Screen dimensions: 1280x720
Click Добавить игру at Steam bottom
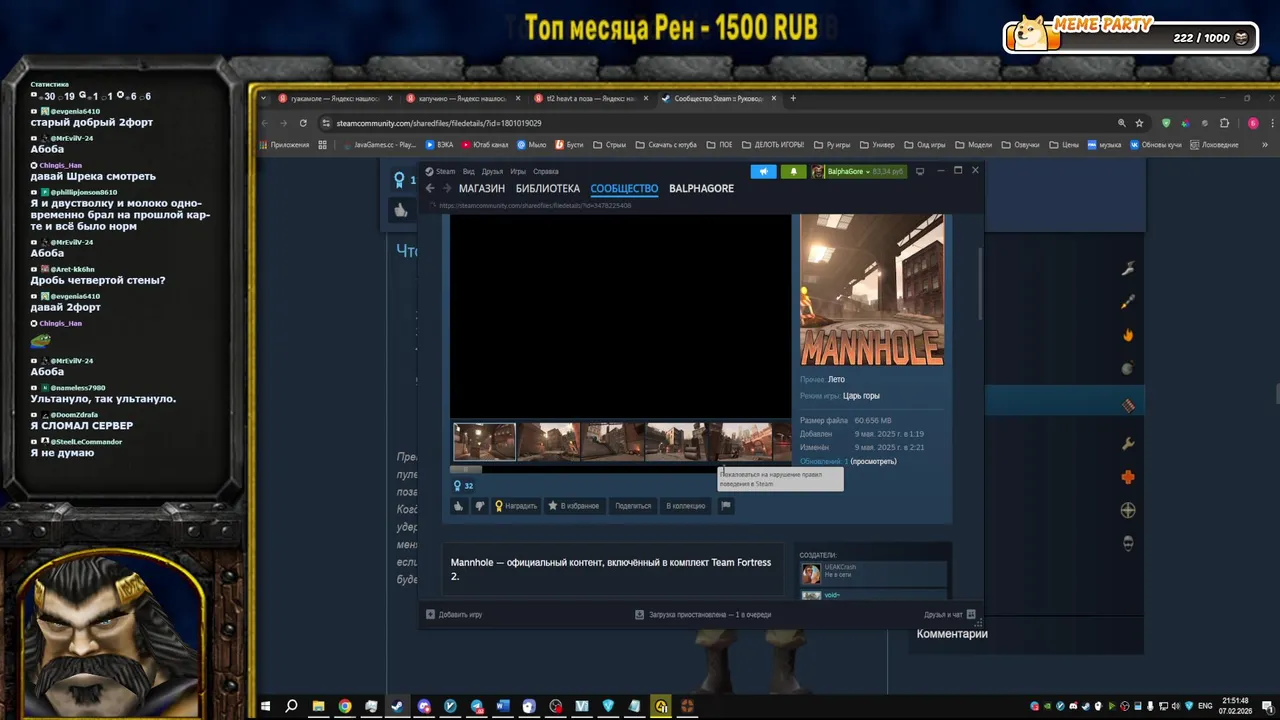454,615
